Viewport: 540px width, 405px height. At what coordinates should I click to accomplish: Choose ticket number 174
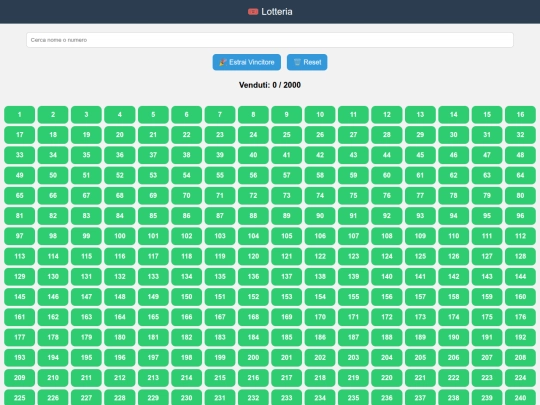(x=454, y=317)
